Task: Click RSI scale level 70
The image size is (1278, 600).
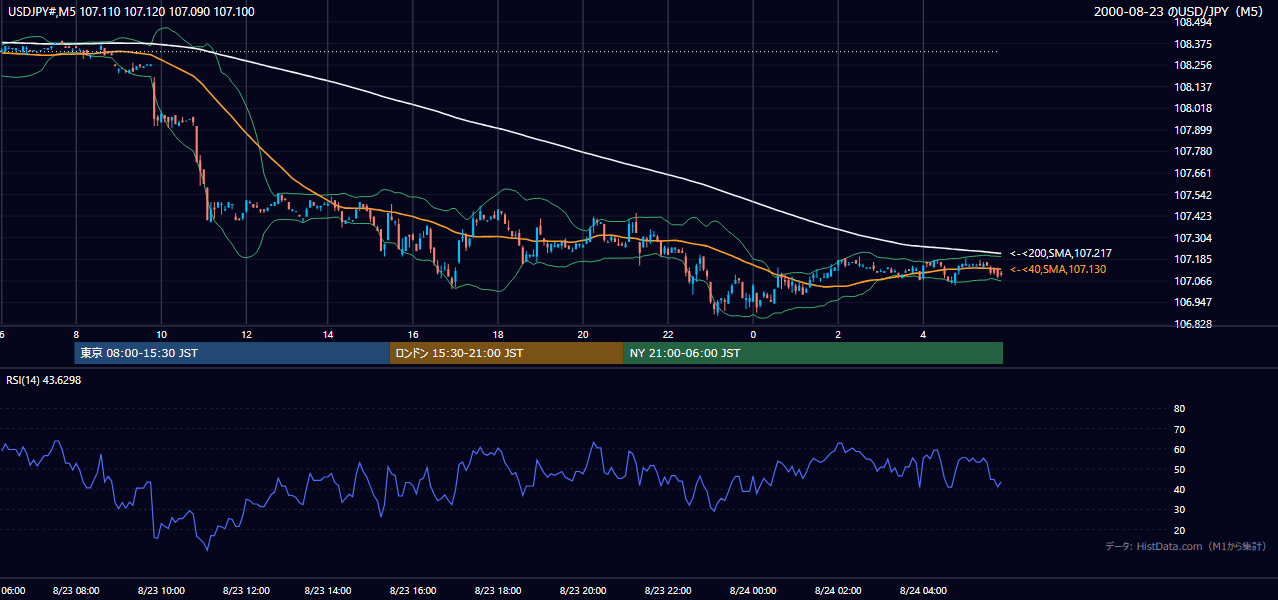Action: pos(1179,429)
